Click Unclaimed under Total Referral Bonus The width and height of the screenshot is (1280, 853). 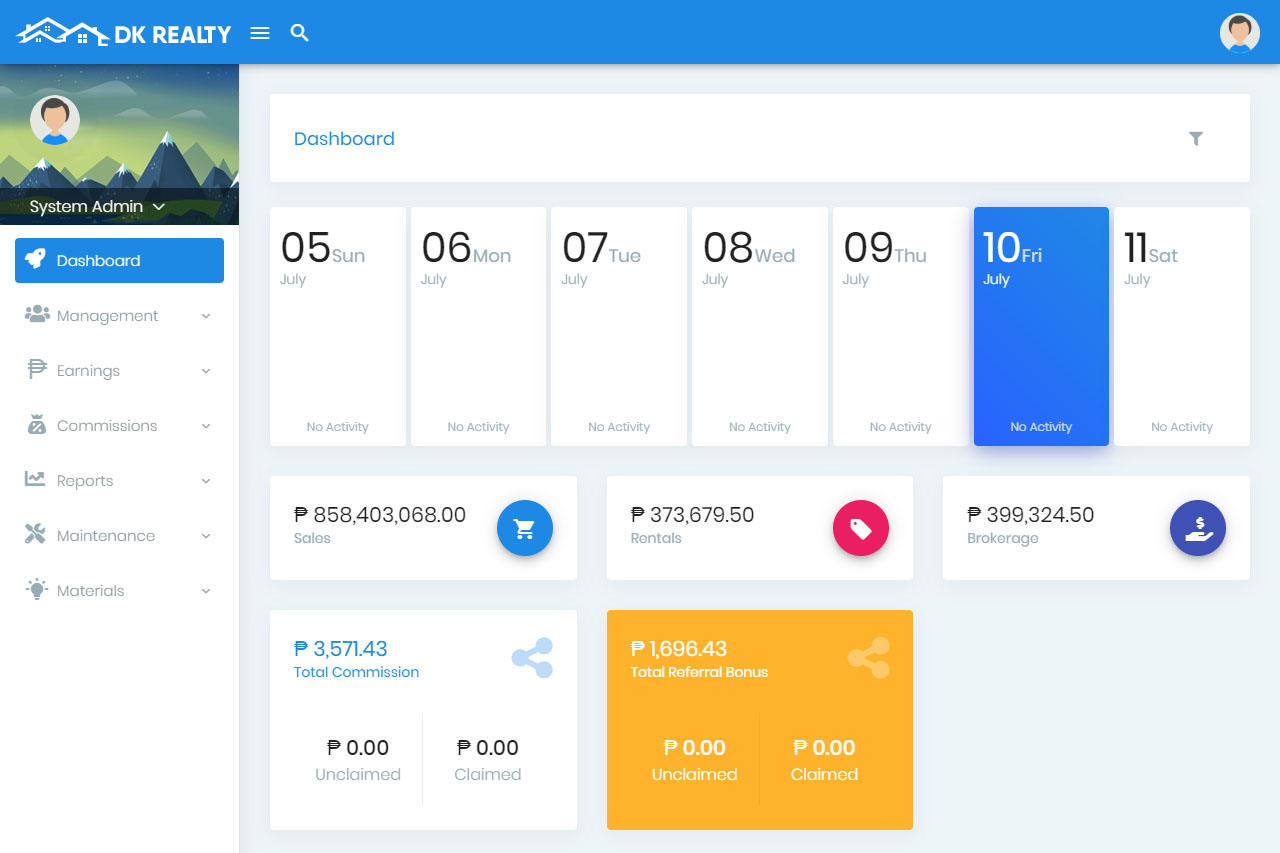point(694,774)
